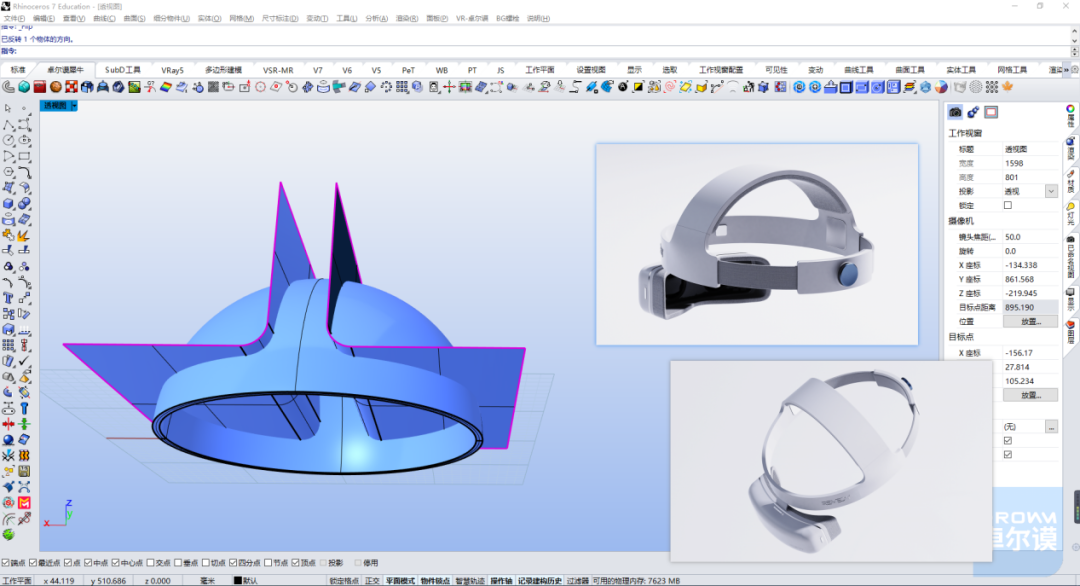This screenshot has width=1080, height=586.
Task: Toggle the 锁定 checkbox in viewport properties
Action: [x=1007, y=205]
